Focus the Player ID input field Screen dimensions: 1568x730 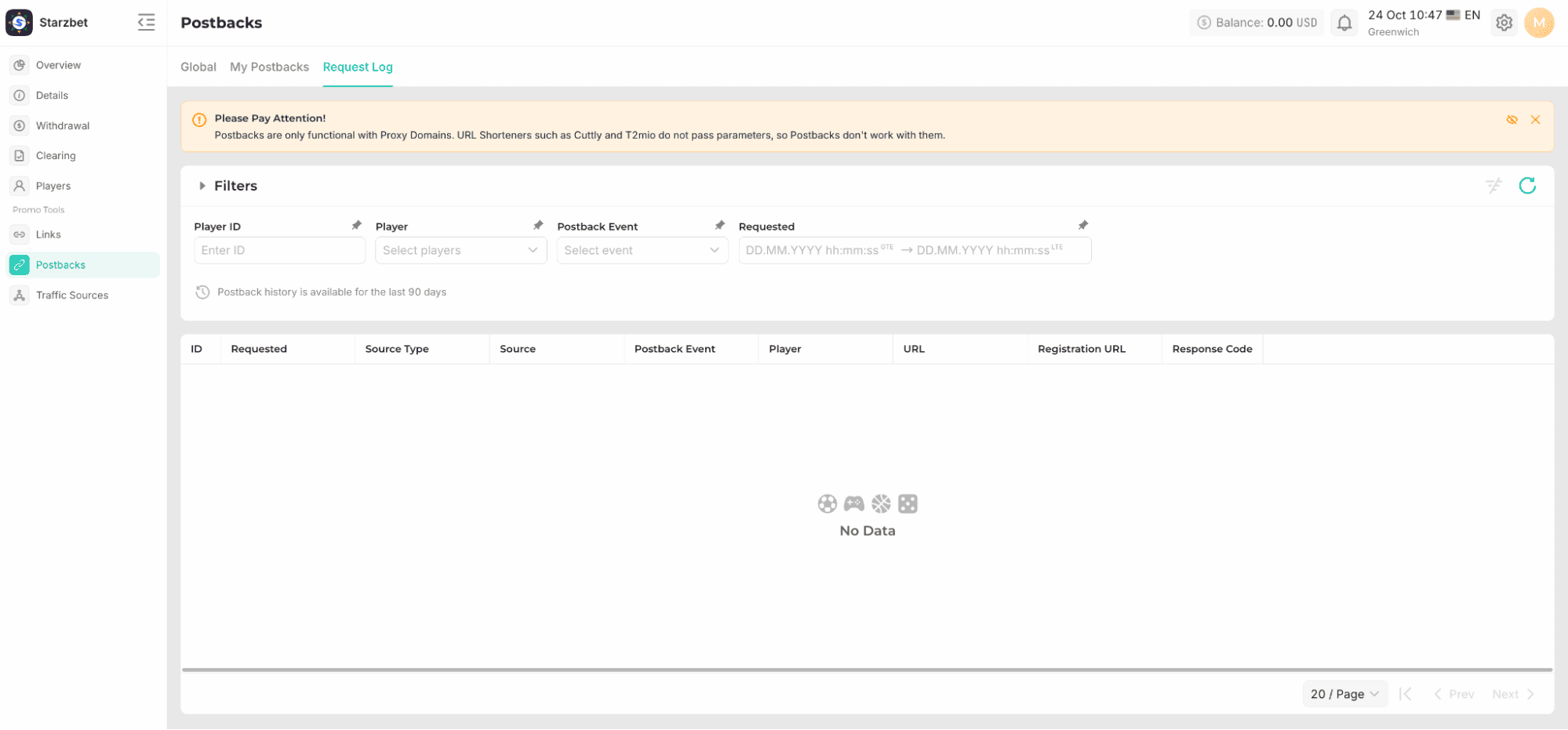coord(279,250)
